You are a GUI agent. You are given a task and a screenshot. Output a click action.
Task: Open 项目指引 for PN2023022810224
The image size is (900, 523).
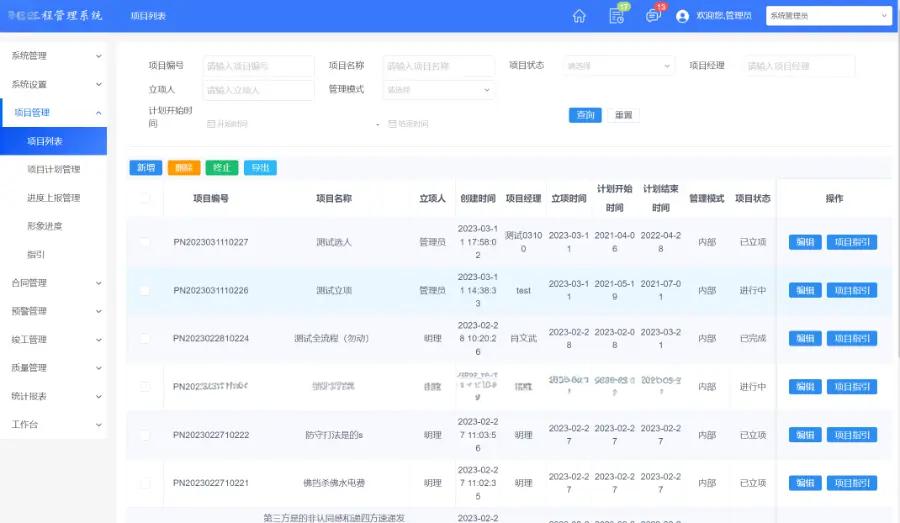pyautogui.click(x=852, y=339)
